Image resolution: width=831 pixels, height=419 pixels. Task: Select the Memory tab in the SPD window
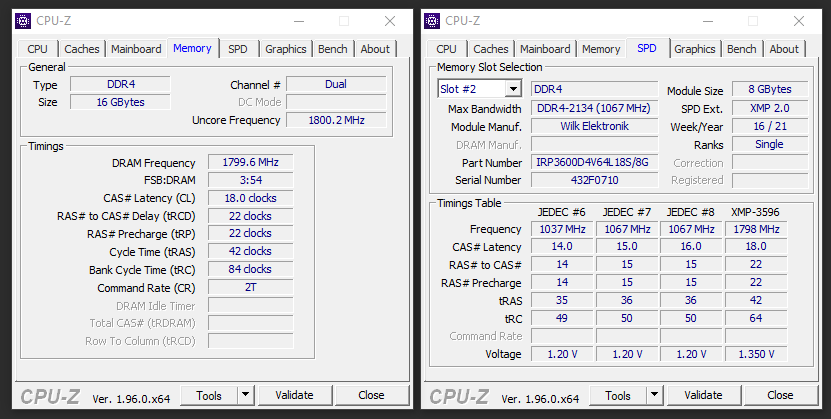tap(601, 49)
